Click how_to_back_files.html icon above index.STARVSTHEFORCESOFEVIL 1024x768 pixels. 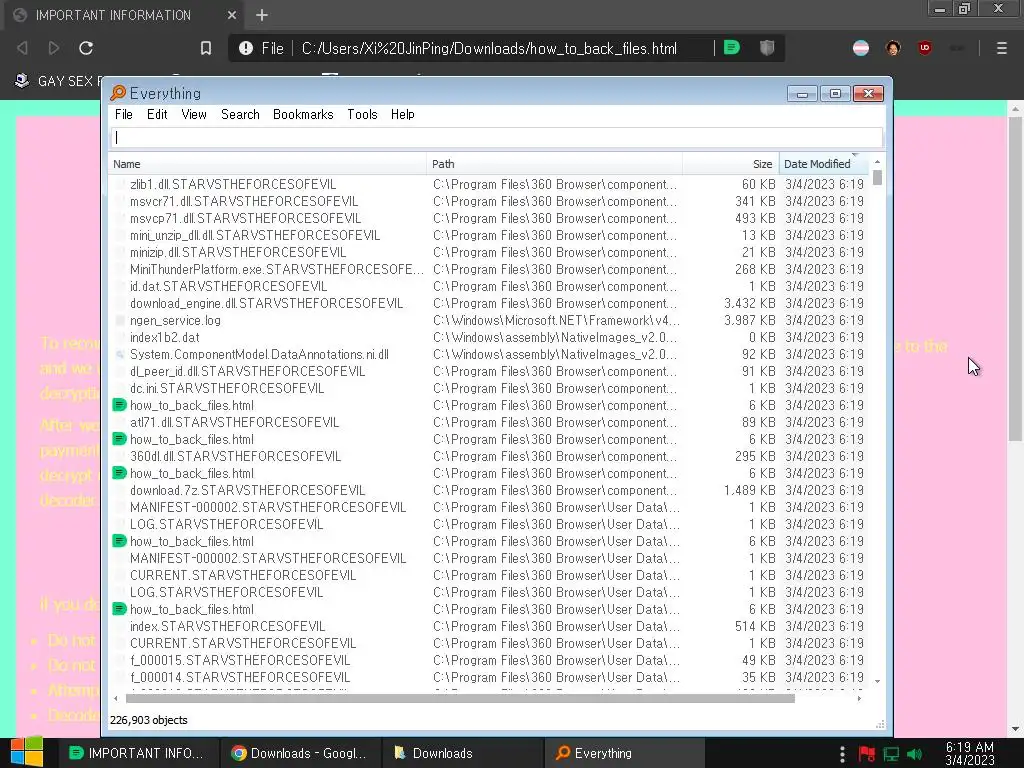point(120,609)
